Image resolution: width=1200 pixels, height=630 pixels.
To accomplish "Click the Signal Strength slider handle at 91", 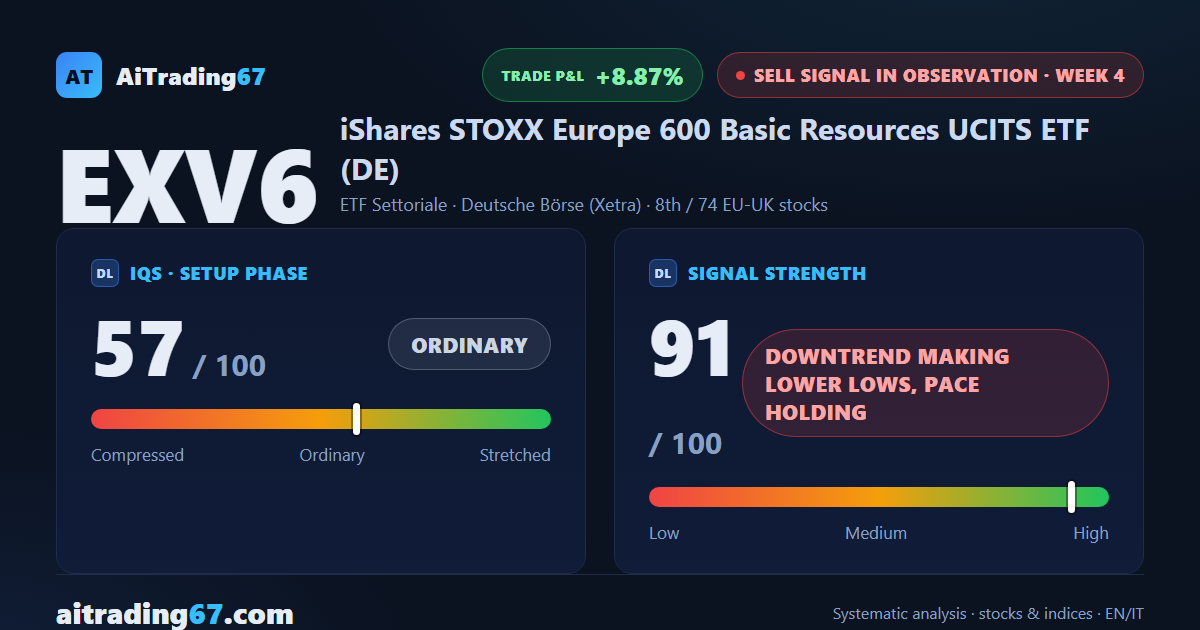I will [1071, 497].
